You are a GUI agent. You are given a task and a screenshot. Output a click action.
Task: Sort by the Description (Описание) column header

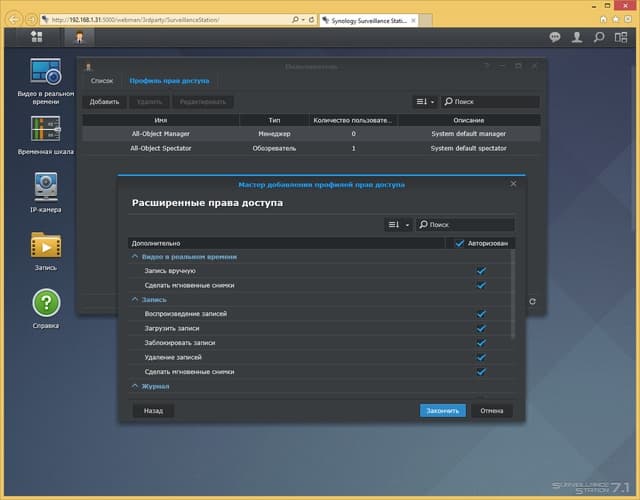tap(469, 120)
